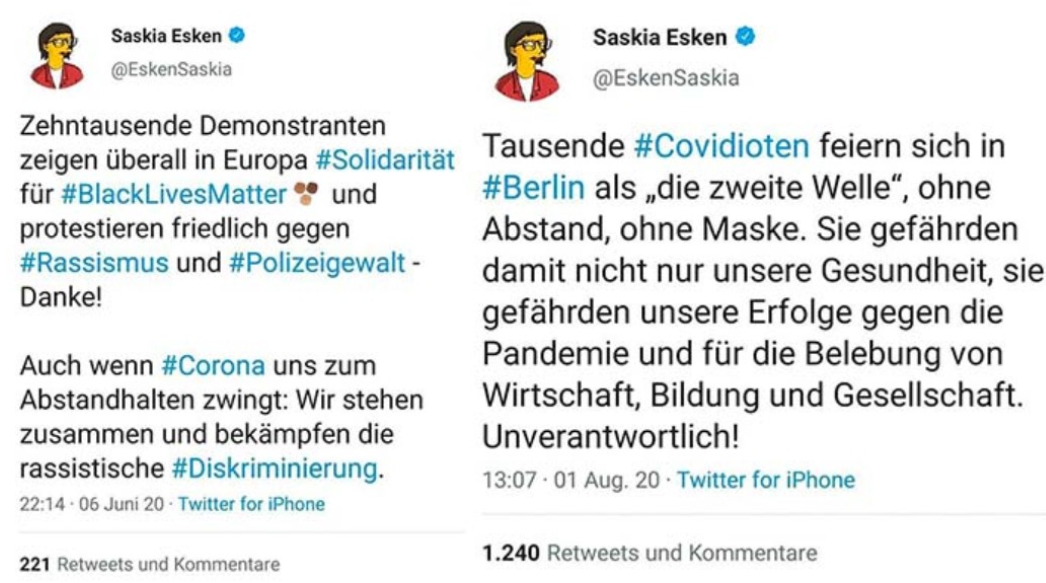Click Twitter for iPhone under the August tweet
The image size is (1046, 583).
(x=766, y=480)
